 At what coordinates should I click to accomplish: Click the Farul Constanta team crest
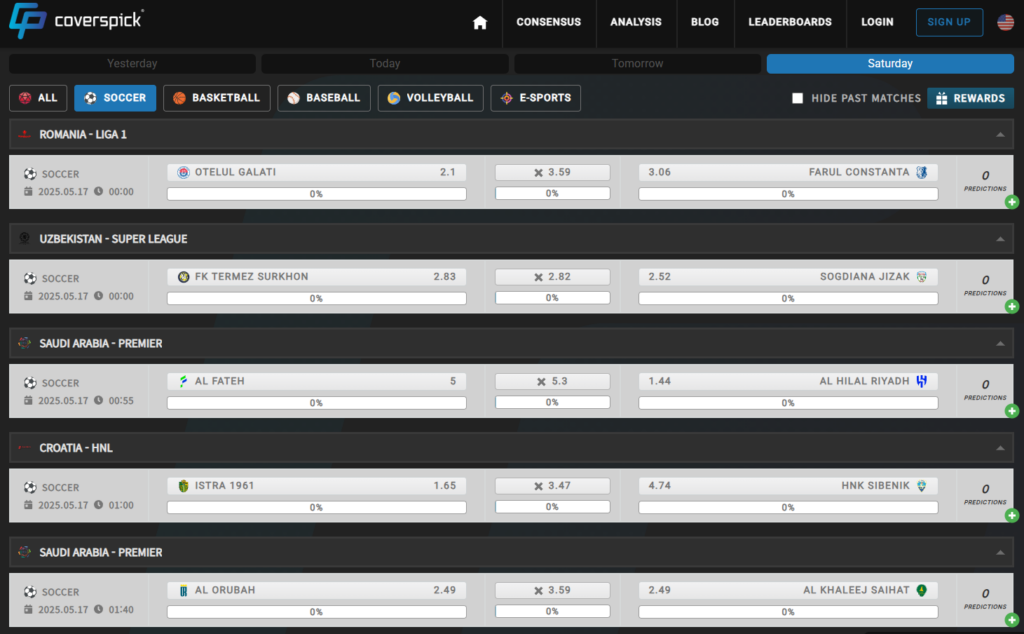pos(921,172)
